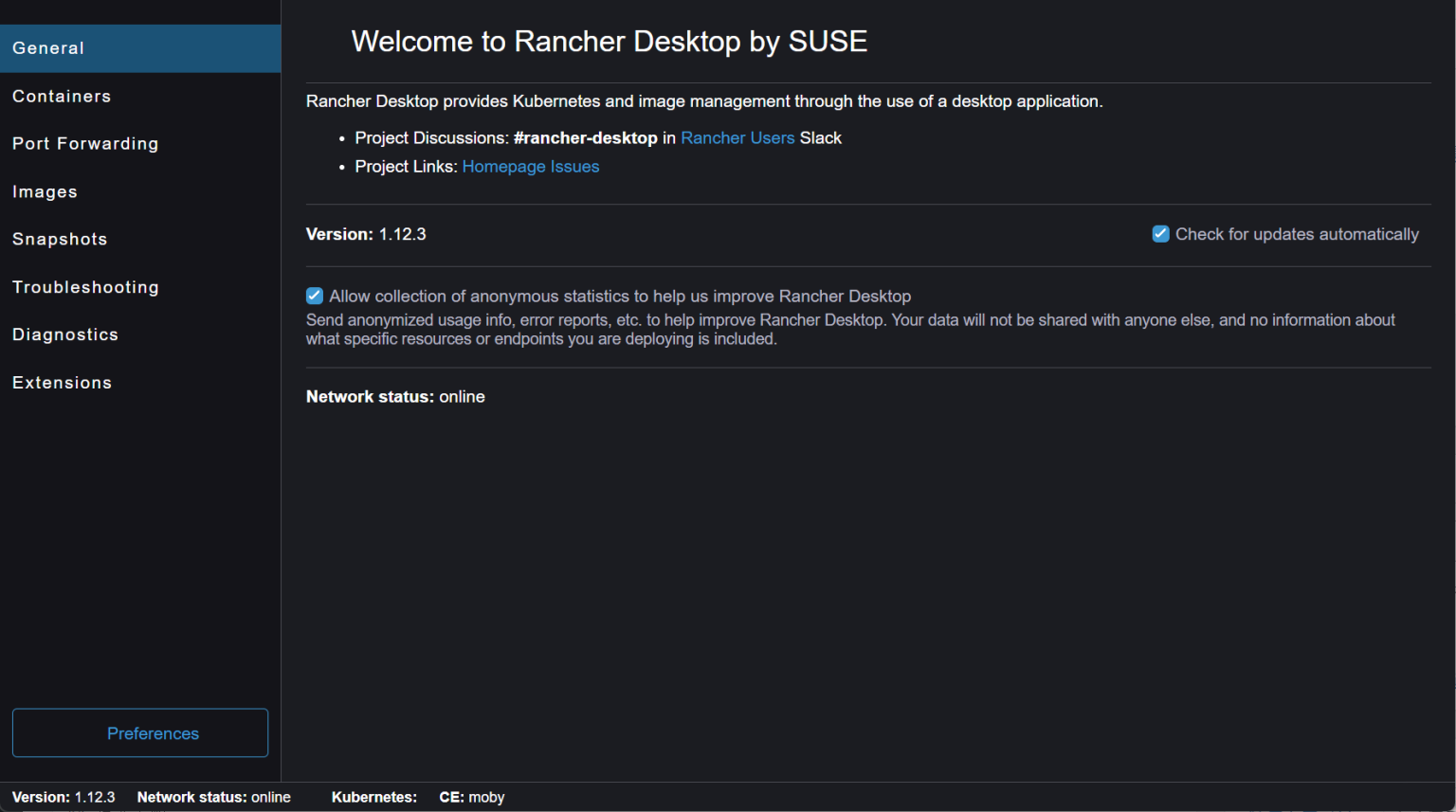This screenshot has width=1456, height=812.
Task: Click the #rancher-desktop discussion text
Action: tap(585, 137)
